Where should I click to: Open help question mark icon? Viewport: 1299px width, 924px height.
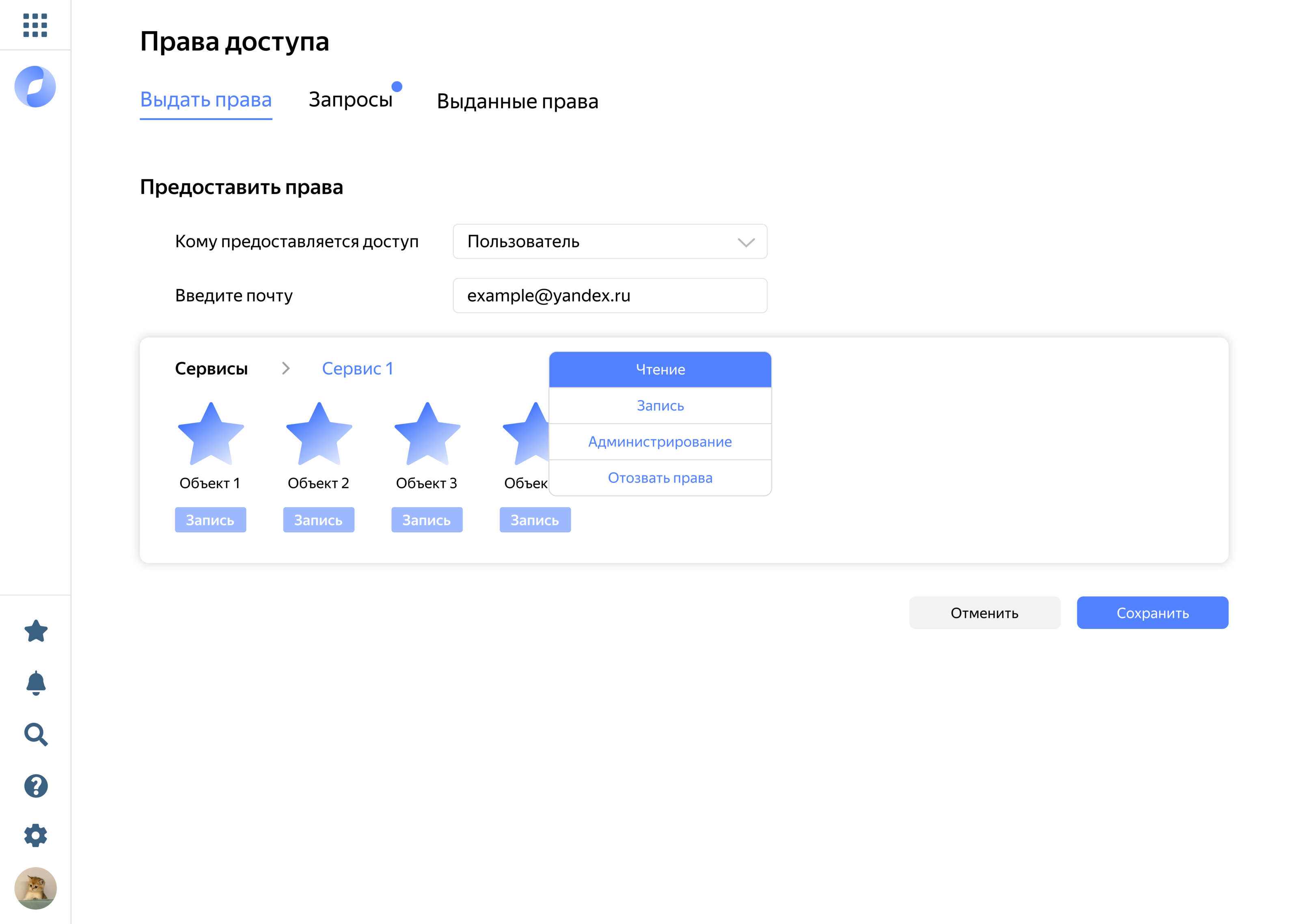coord(36,786)
